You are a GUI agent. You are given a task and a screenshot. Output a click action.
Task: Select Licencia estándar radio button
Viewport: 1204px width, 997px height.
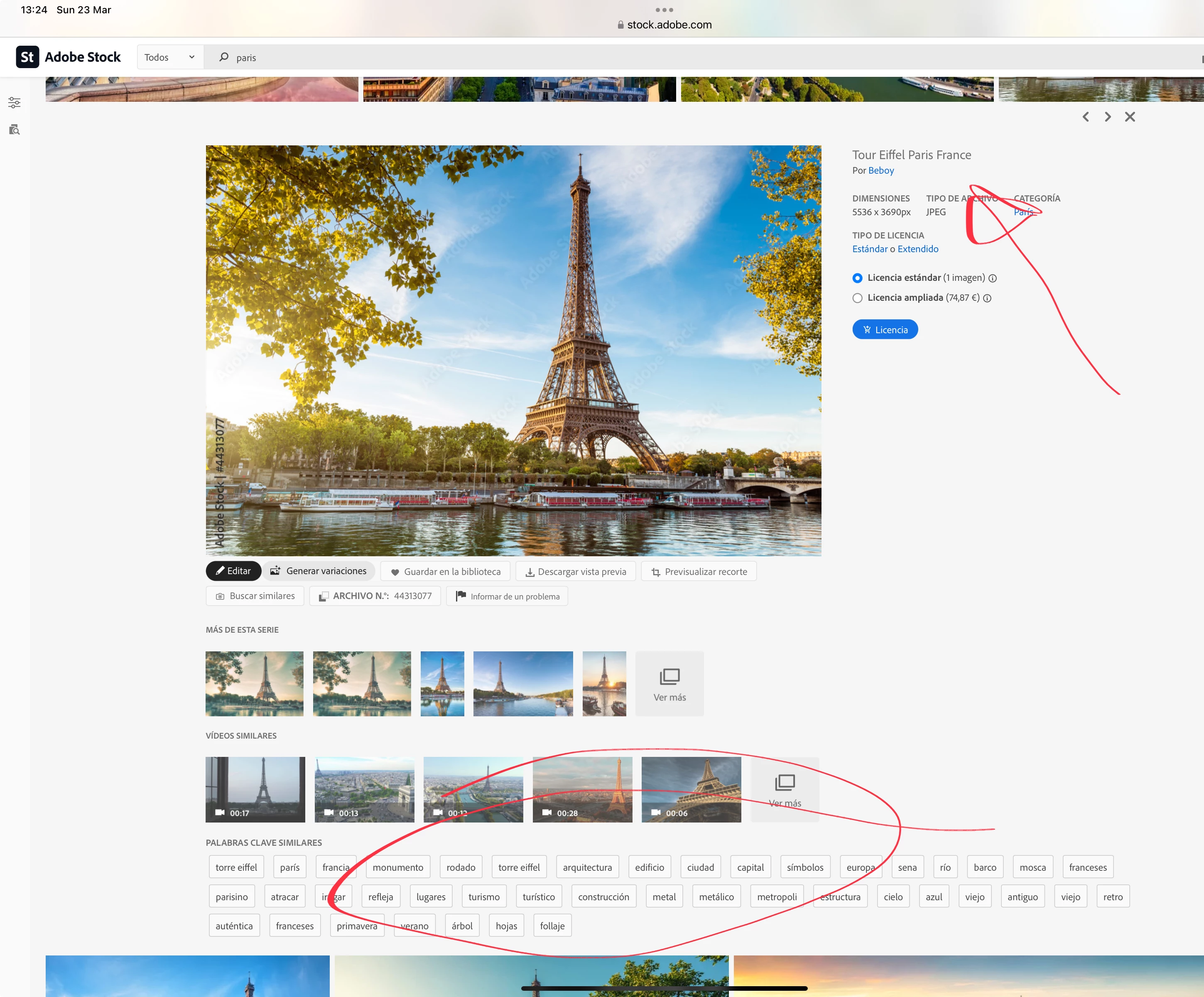point(857,278)
